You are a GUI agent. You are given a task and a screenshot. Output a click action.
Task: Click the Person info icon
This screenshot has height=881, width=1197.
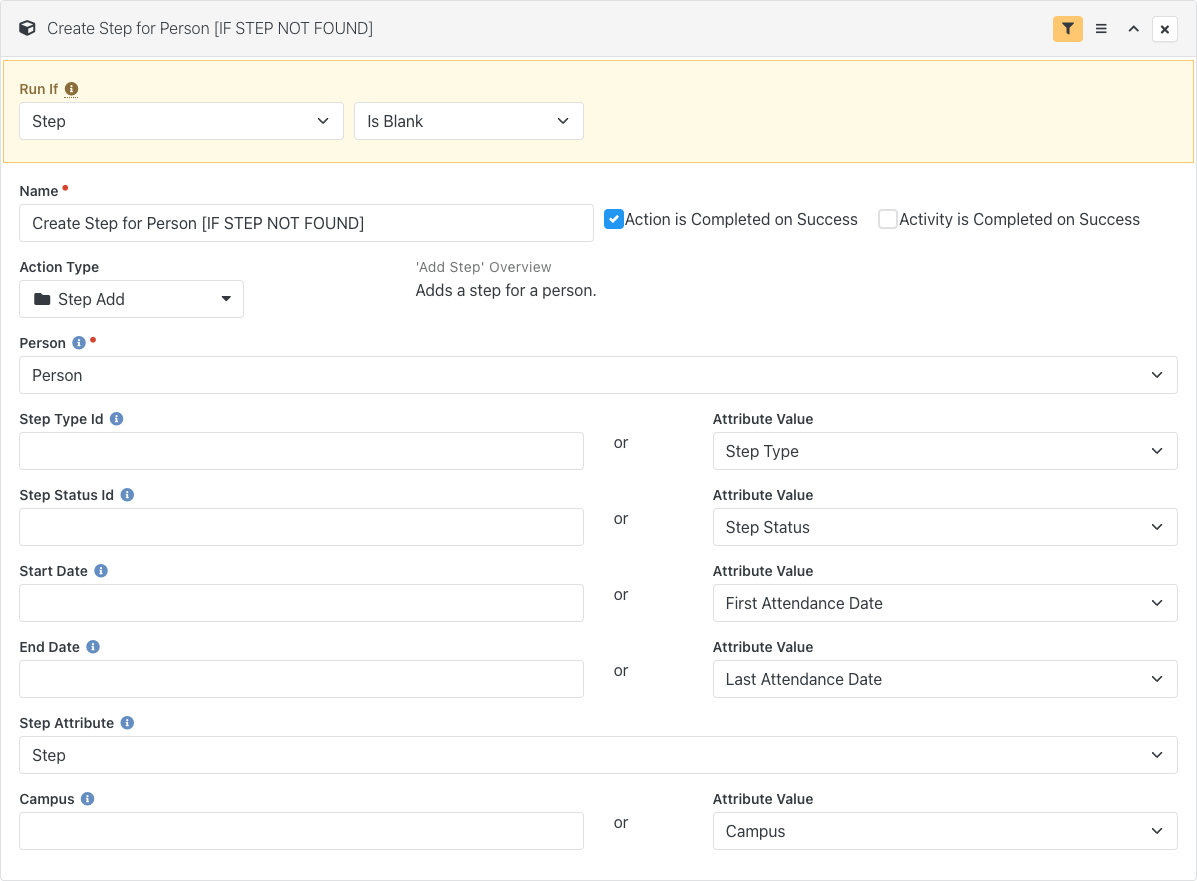pyautogui.click(x=79, y=343)
